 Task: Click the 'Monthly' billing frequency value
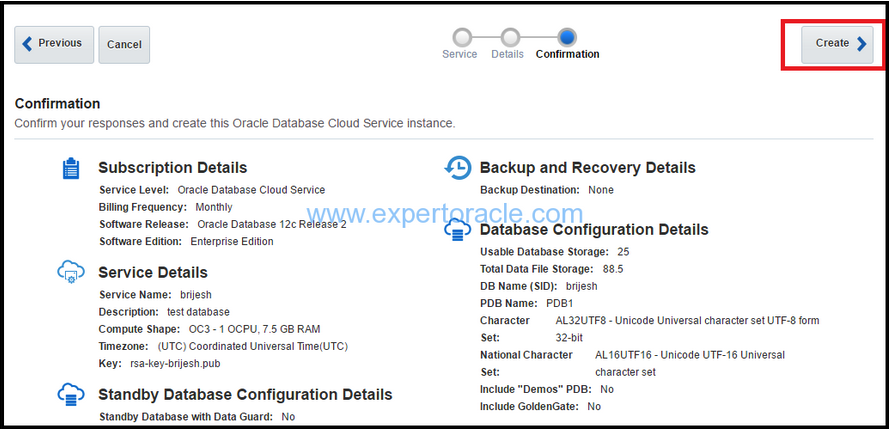coord(214,207)
